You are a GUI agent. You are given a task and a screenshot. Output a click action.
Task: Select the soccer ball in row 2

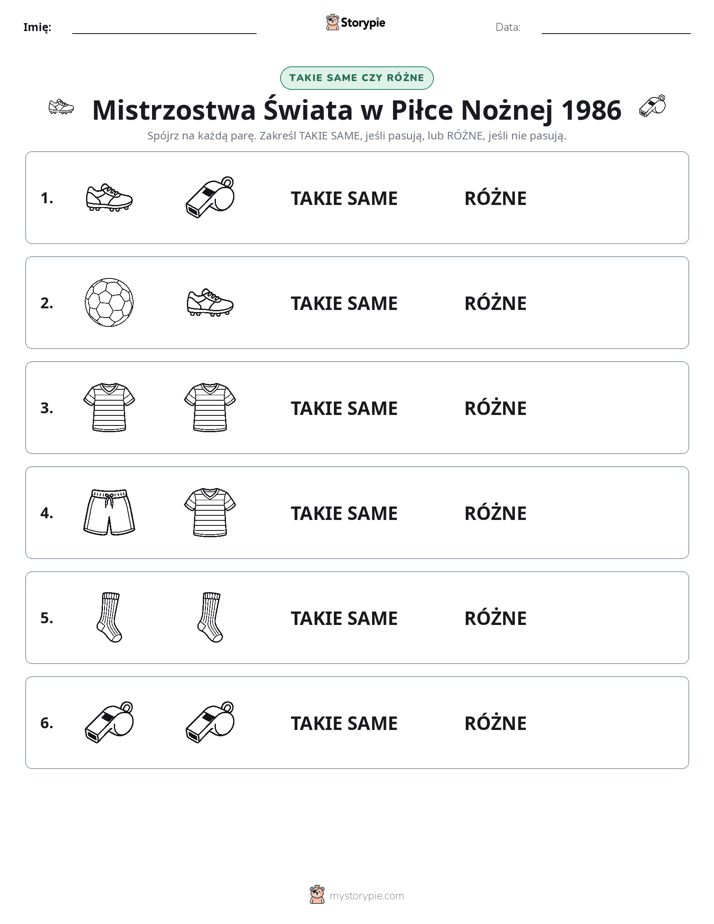[x=109, y=303]
